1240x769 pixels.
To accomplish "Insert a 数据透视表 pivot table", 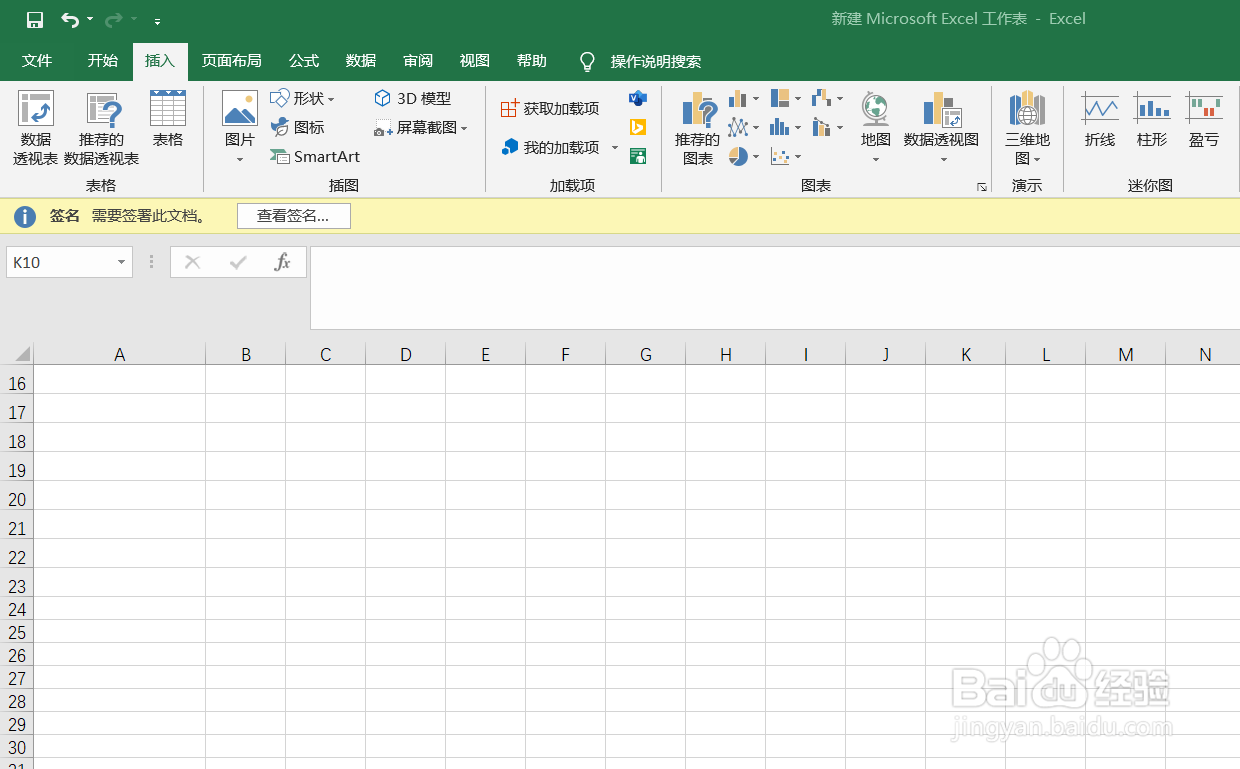I will click(36, 128).
